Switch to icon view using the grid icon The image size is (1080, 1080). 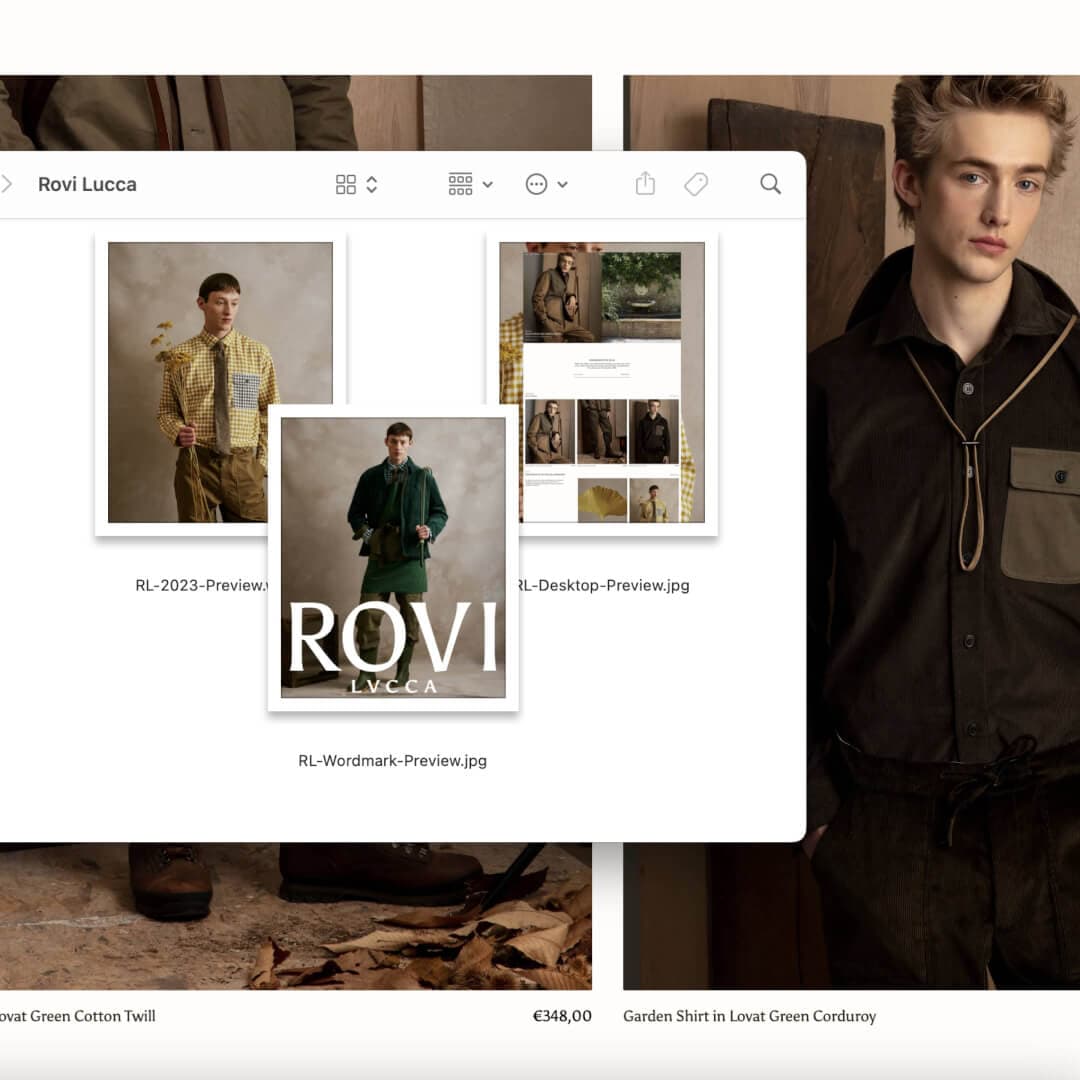coord(346,184)
